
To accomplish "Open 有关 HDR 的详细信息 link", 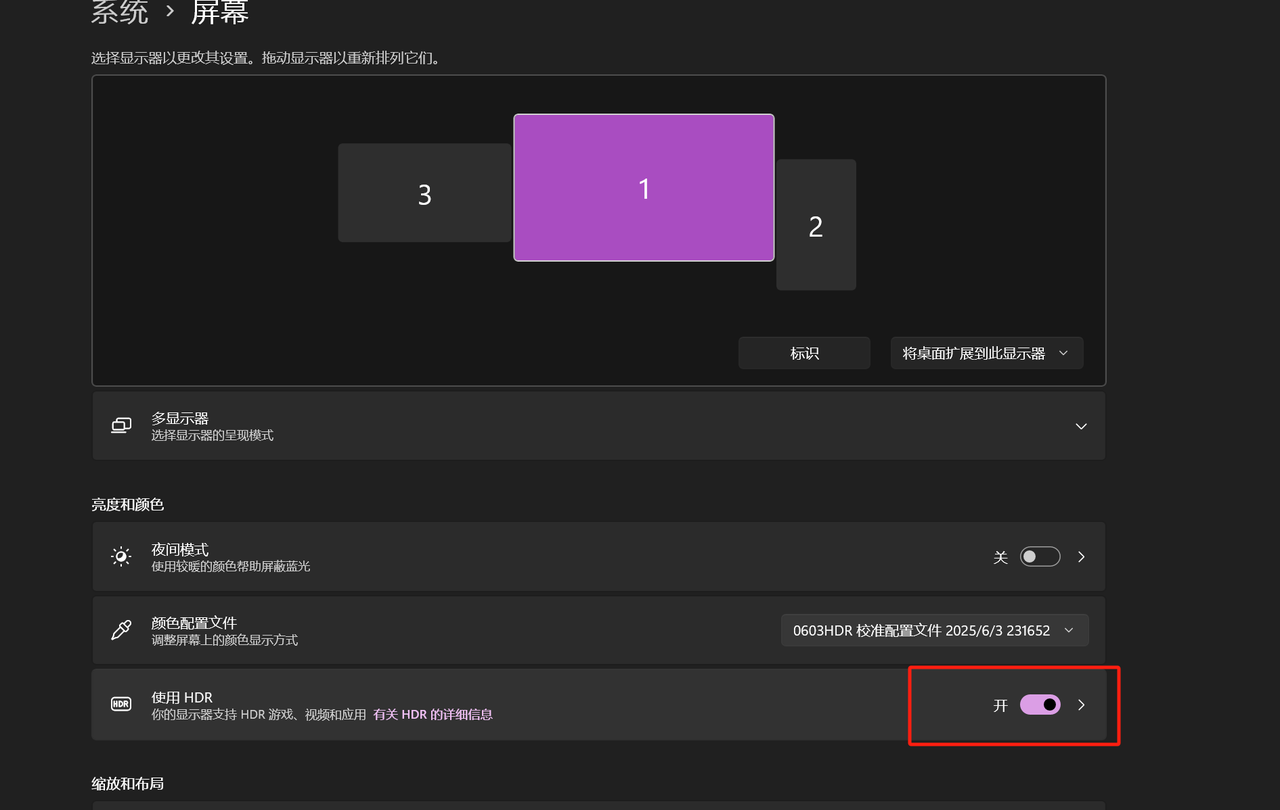I will click(x=432, y=713).
